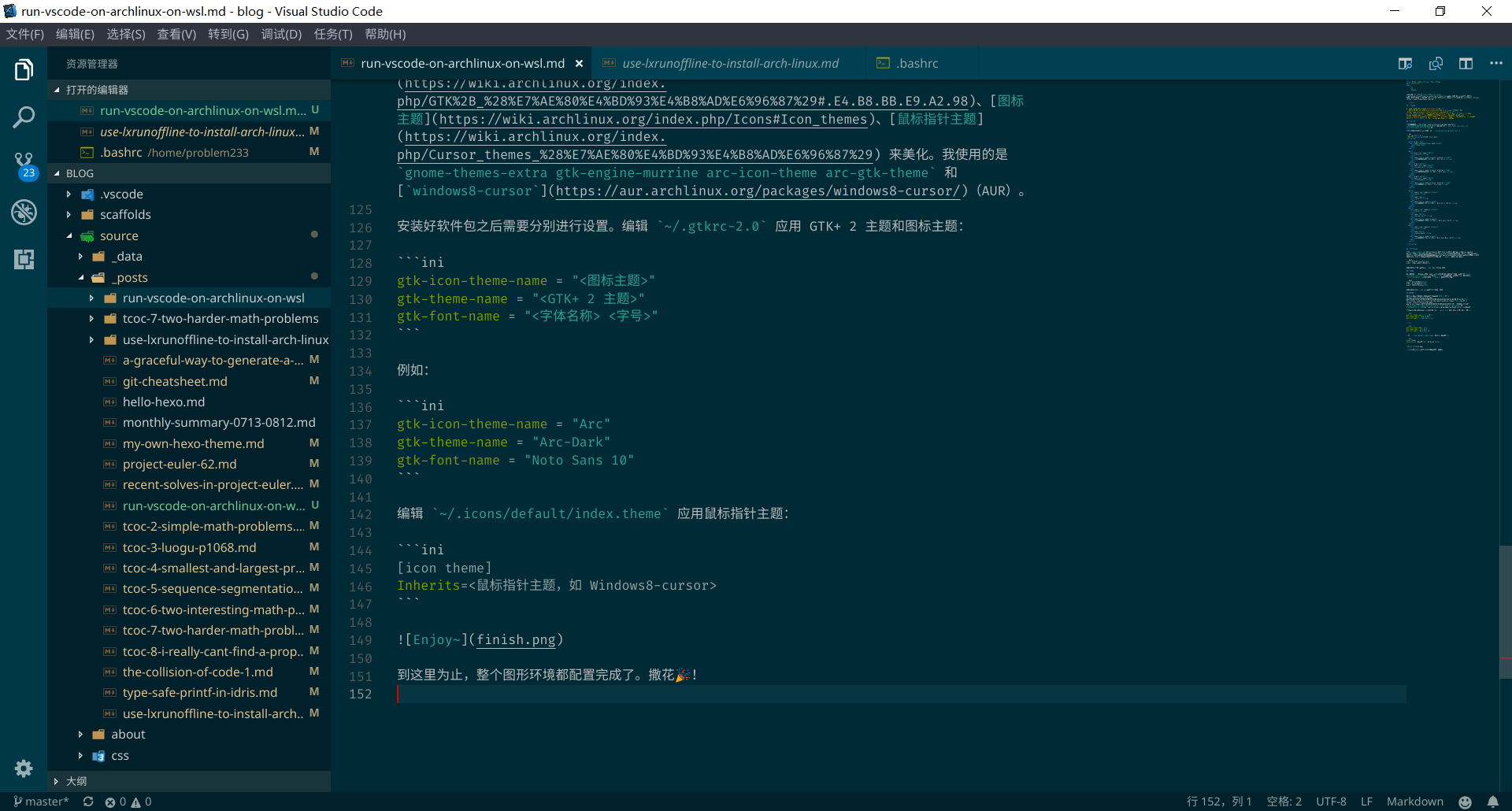
Task: Collapse the 打开的编辑器 section
Action: tap(96, 90)
